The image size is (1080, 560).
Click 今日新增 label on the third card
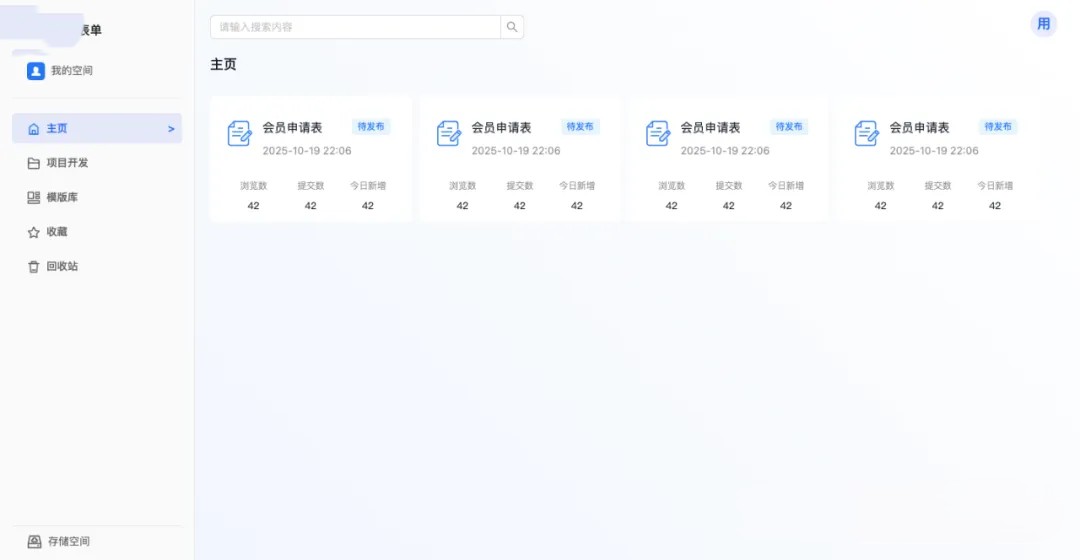786,186
